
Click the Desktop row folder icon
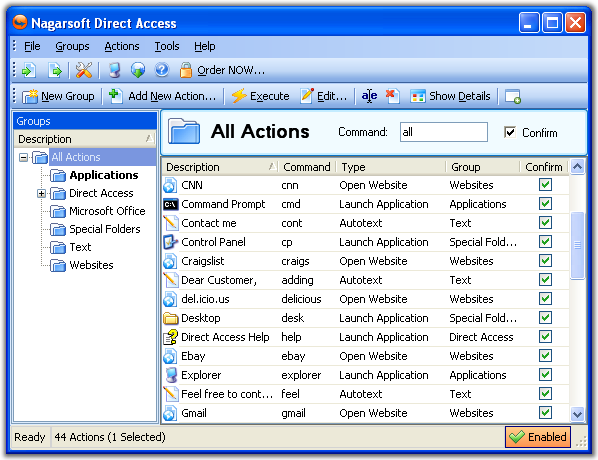tap(170, 318)
